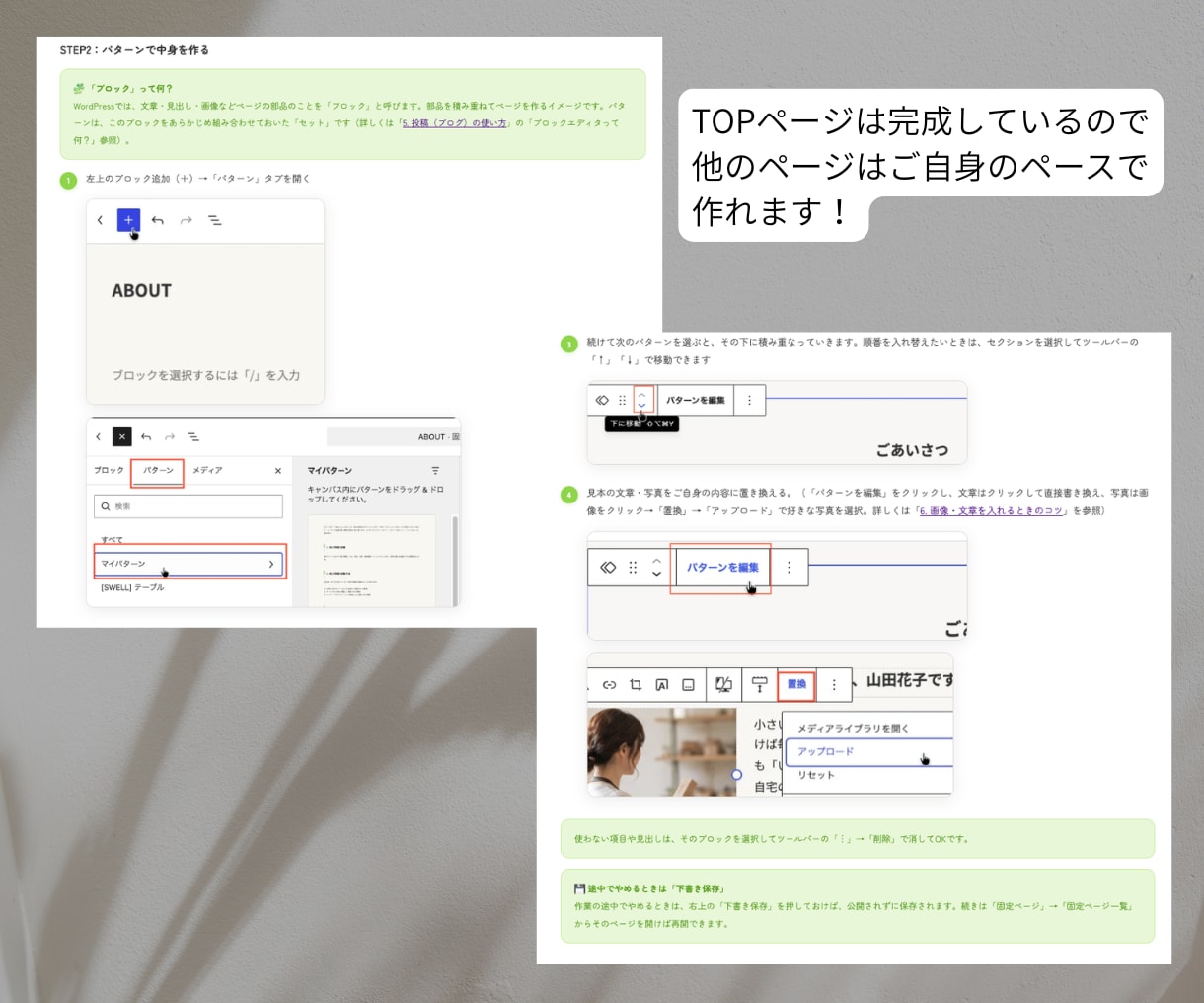Screen dimensions: 1204x1003
Task: Select すべて in the pattern category list
Action: 112,540
